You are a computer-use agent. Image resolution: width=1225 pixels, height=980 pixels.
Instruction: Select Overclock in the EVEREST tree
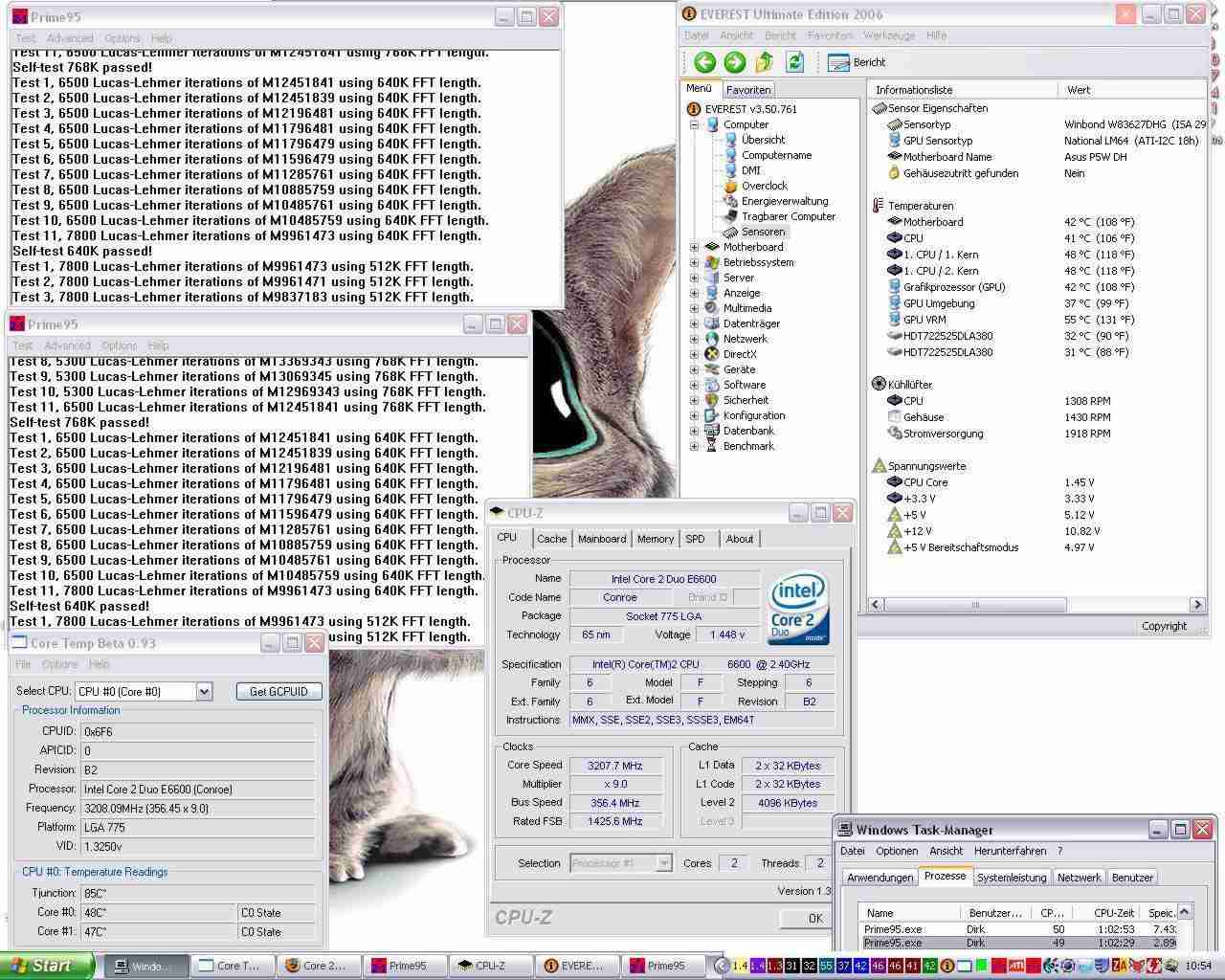tap(764, 186)
